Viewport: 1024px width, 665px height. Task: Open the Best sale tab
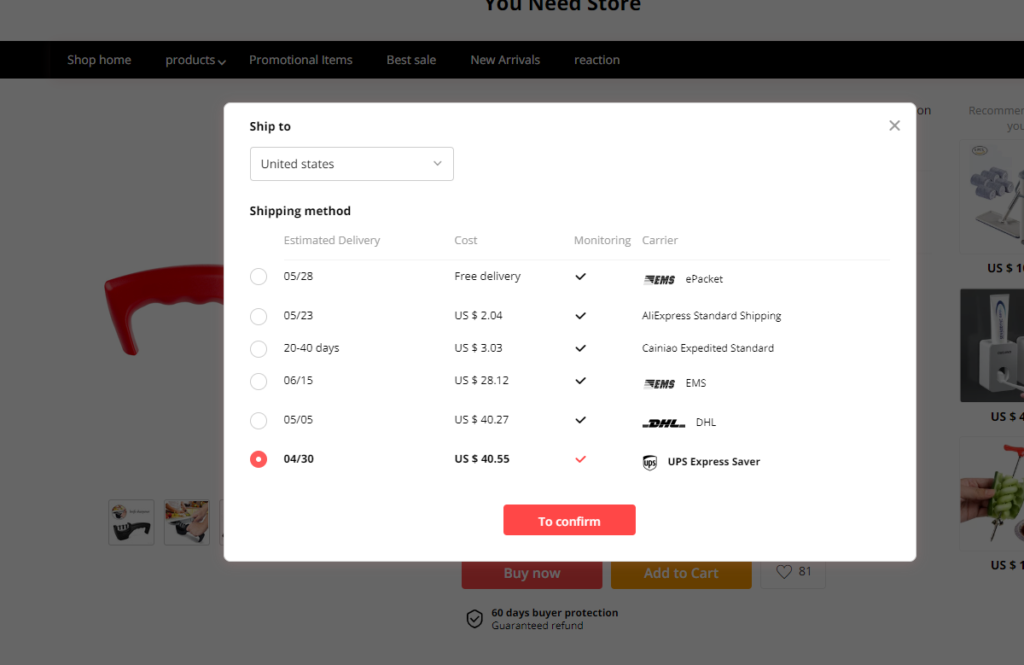(x=411, y=60)
